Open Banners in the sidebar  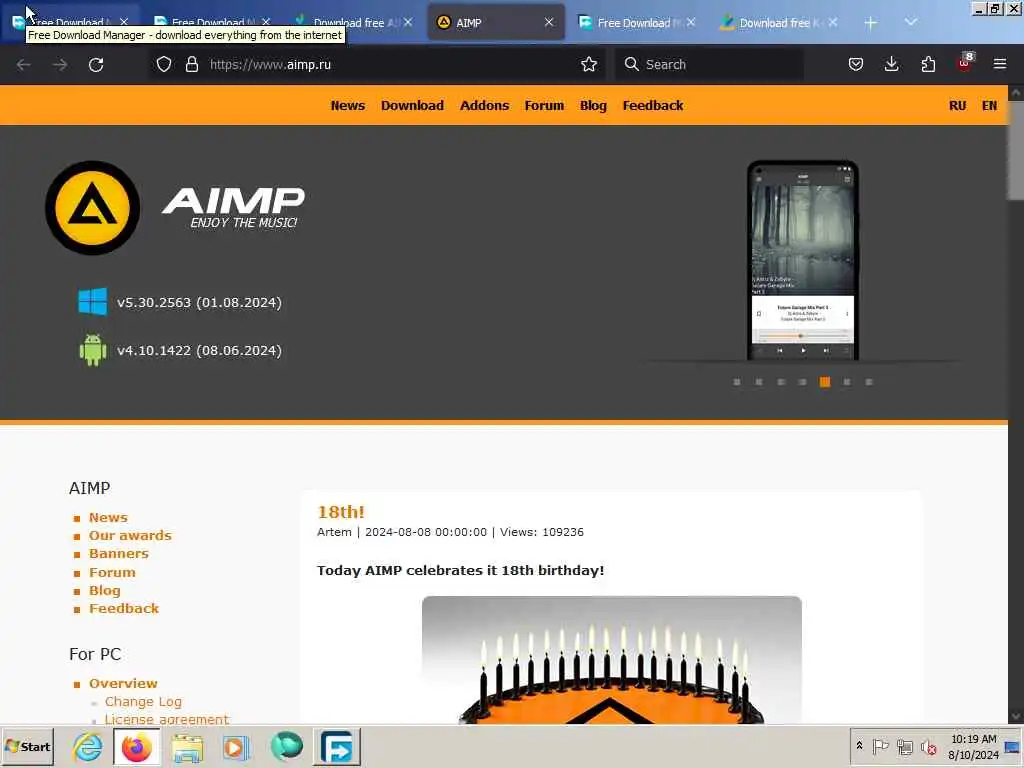coord(119,553)
